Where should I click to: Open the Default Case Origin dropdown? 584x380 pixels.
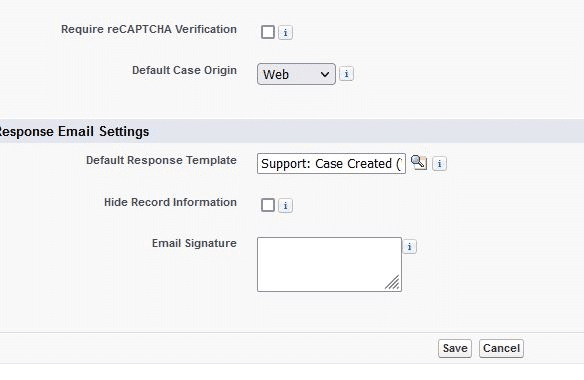(296, 74)
